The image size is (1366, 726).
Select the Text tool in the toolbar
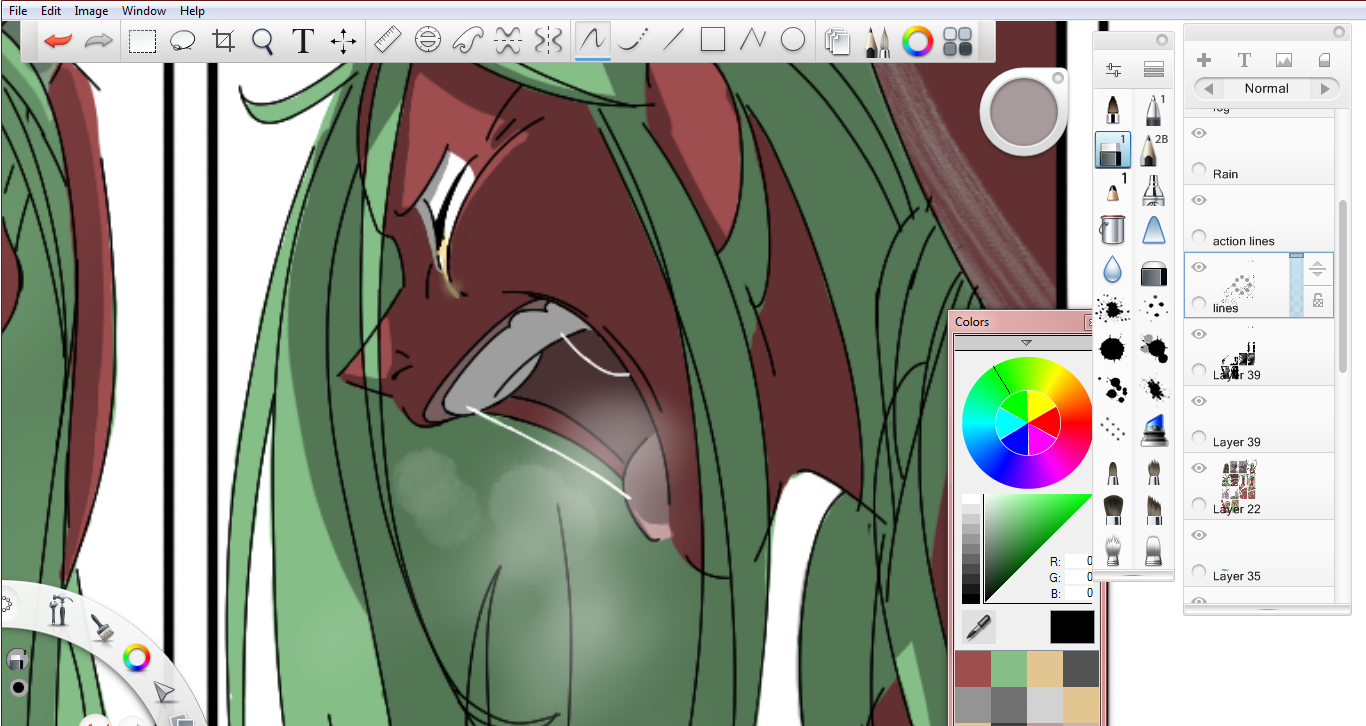303,41
